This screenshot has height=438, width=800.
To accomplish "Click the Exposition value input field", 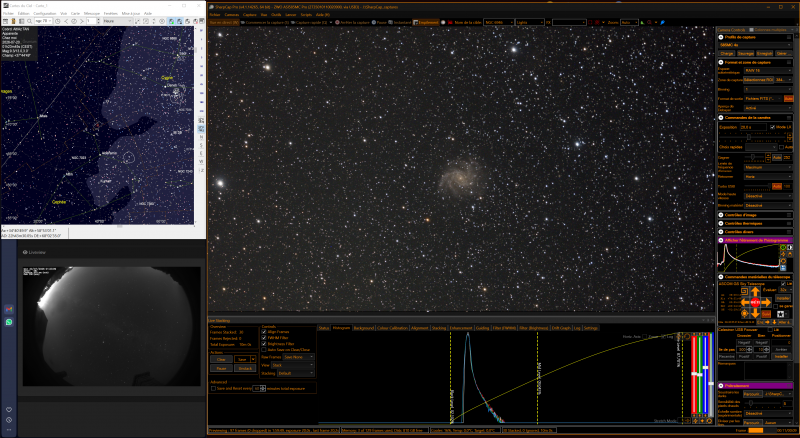I will pyautogui.click(x=753, y=127).
